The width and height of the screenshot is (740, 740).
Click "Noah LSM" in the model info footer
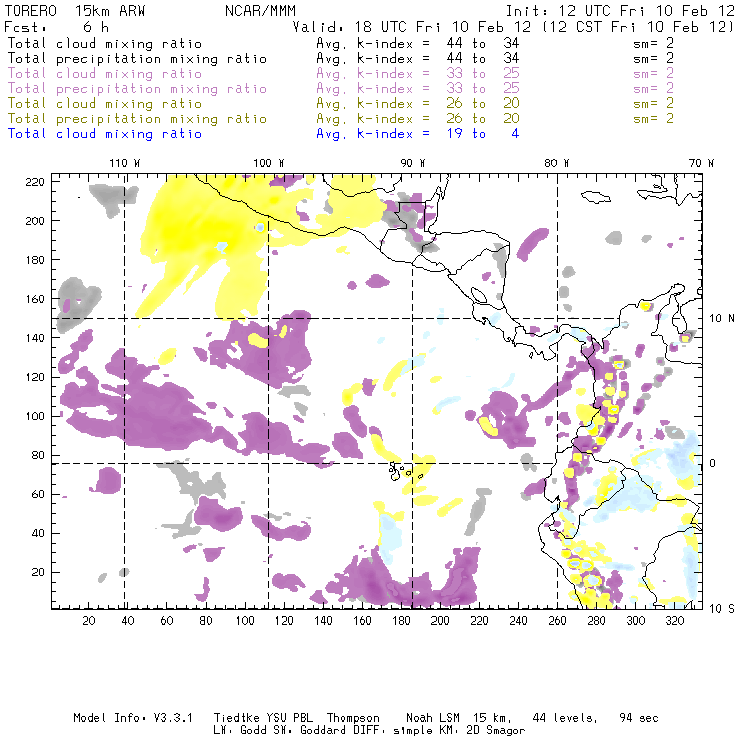432,718
